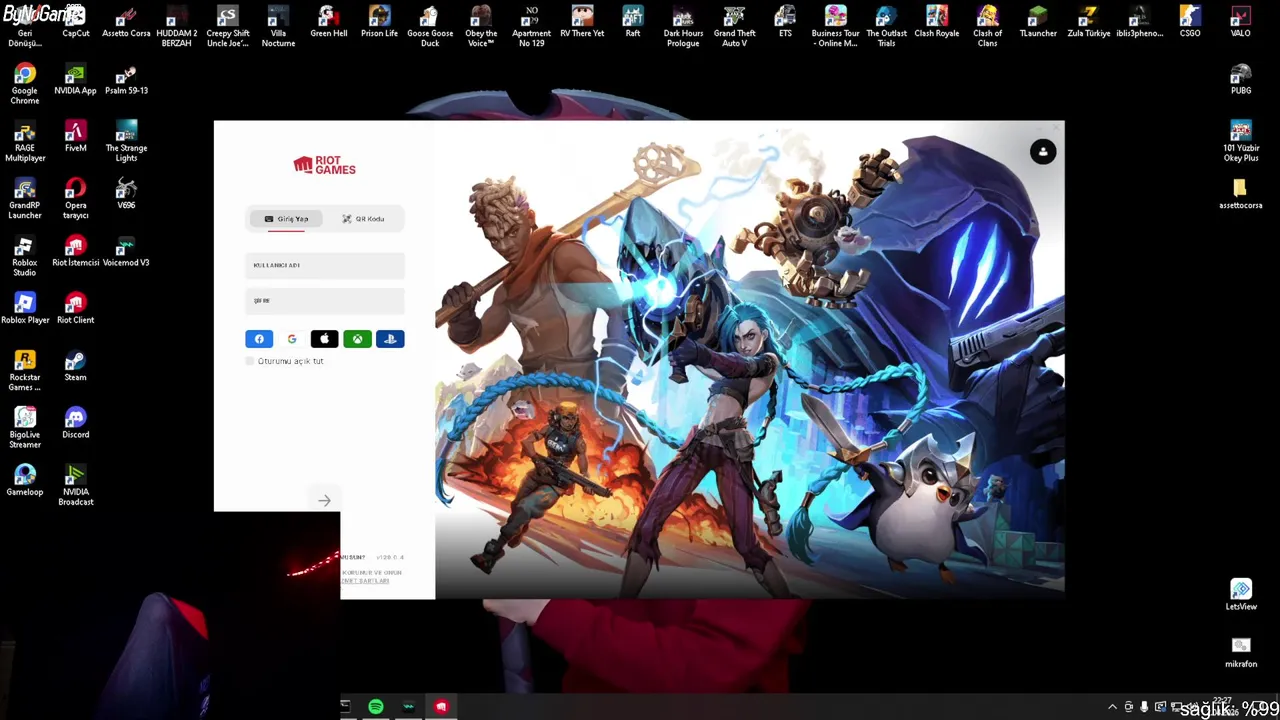Image resolution: width=1280 pixels, height=720 pixels.
Task: Open the assettocorsa folder
Action: coord(1241,194)
